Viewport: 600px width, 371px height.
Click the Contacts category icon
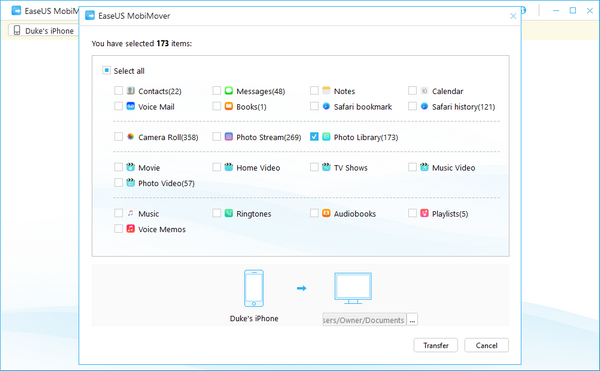[x=130, y=91]
